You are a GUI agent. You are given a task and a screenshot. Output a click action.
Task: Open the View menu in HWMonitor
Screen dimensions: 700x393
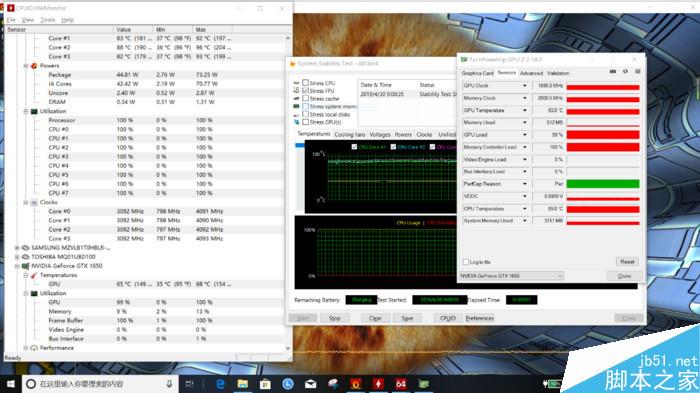[x=28, y=20]
